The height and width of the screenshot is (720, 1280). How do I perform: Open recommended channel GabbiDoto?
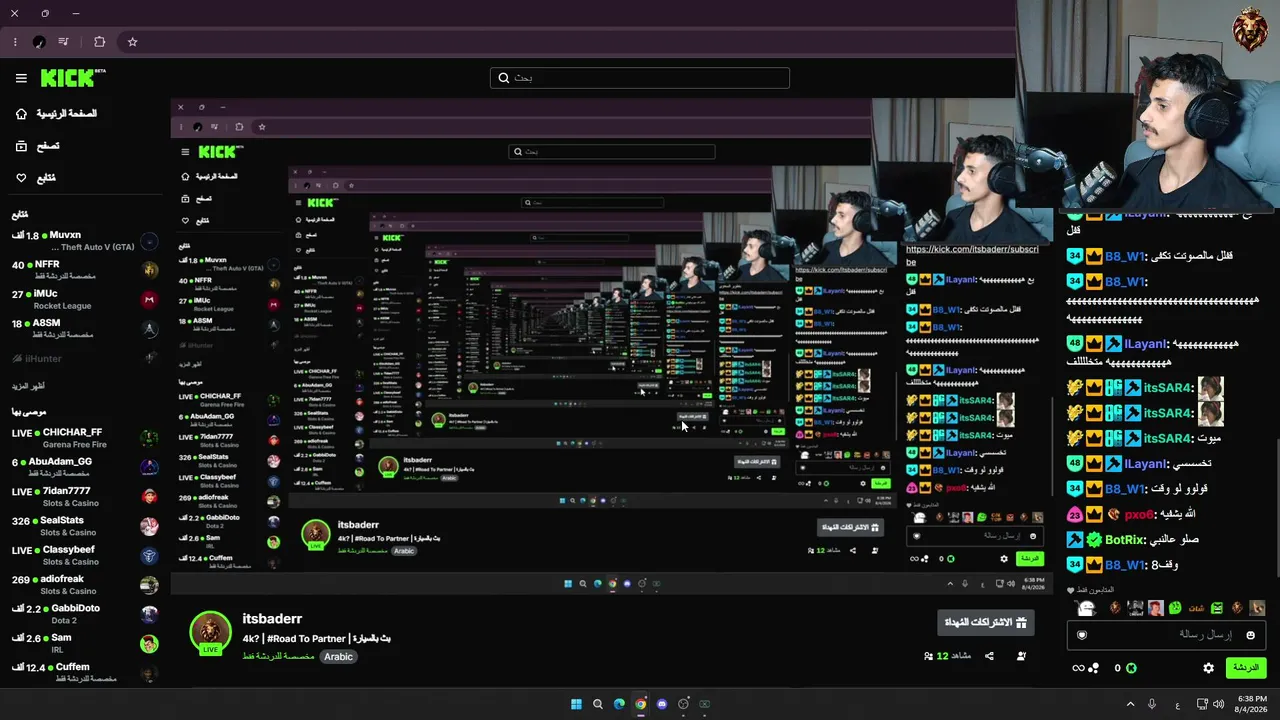[85, 614]
